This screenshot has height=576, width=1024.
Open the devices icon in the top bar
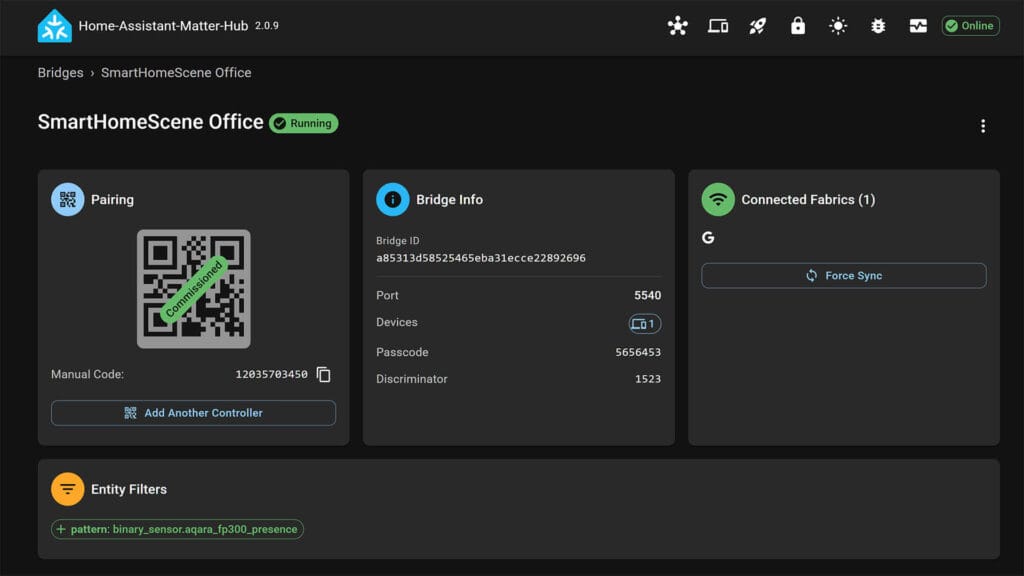717,26
